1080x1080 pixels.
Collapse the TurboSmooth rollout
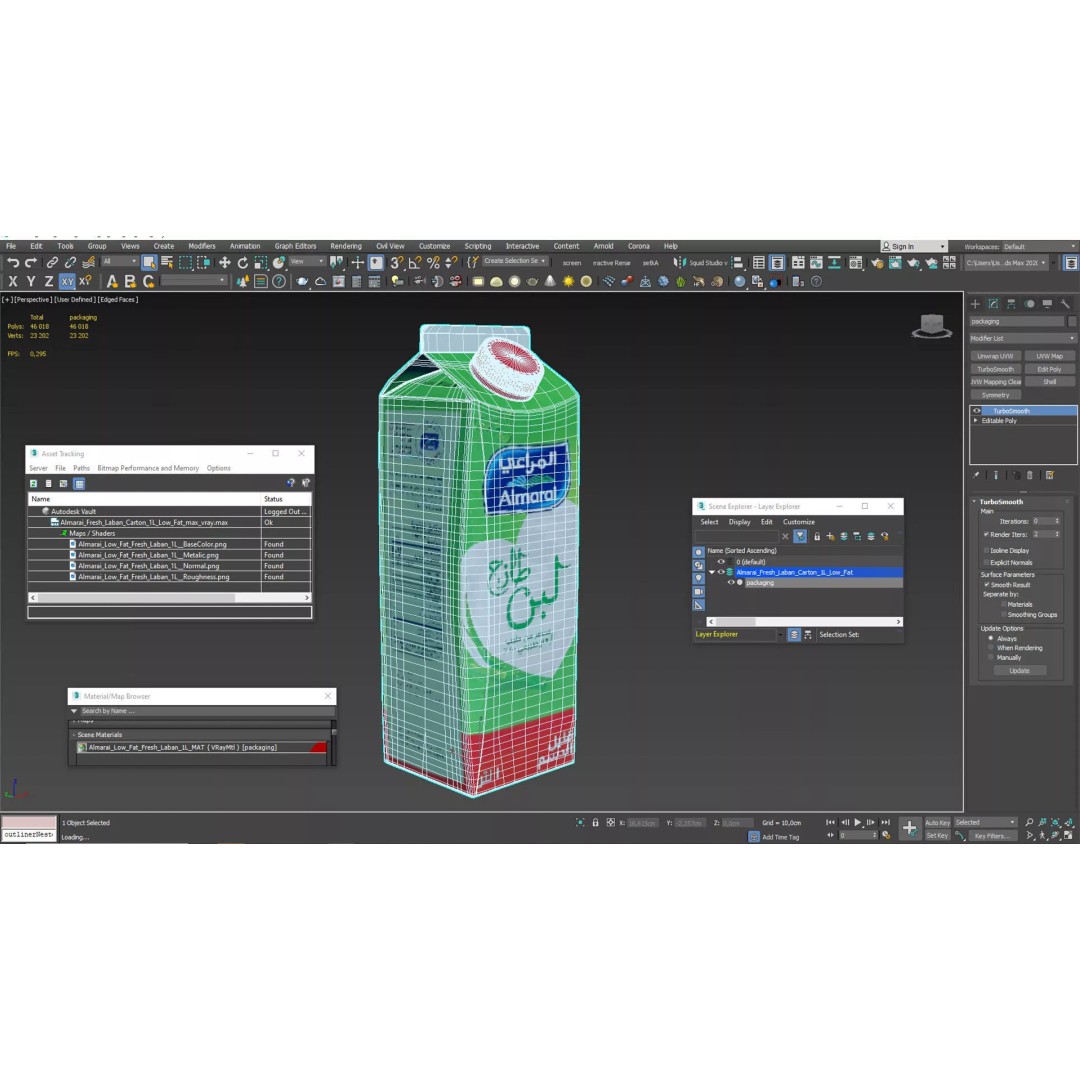975,501
